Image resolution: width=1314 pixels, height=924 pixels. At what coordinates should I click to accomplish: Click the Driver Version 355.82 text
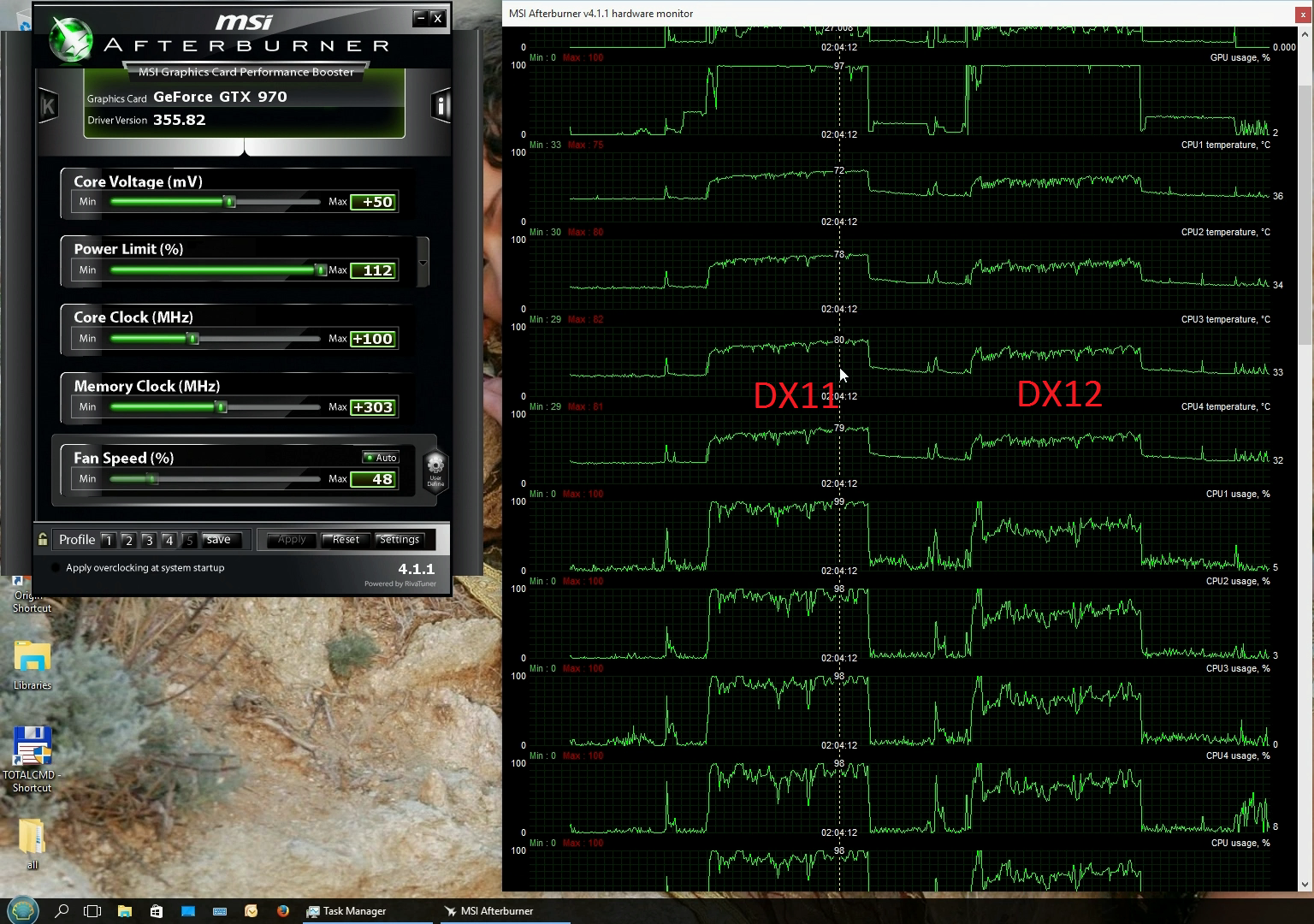point(146,120)
